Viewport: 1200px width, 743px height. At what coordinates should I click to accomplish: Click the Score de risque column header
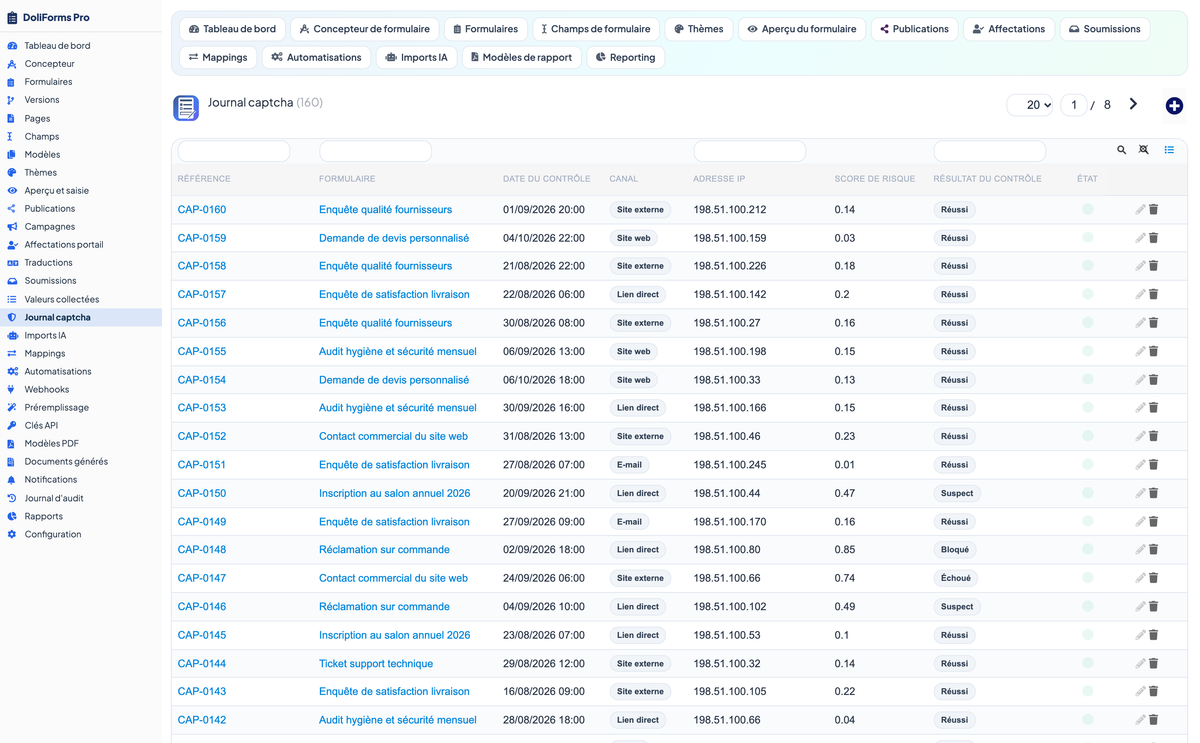coord(875,179)
